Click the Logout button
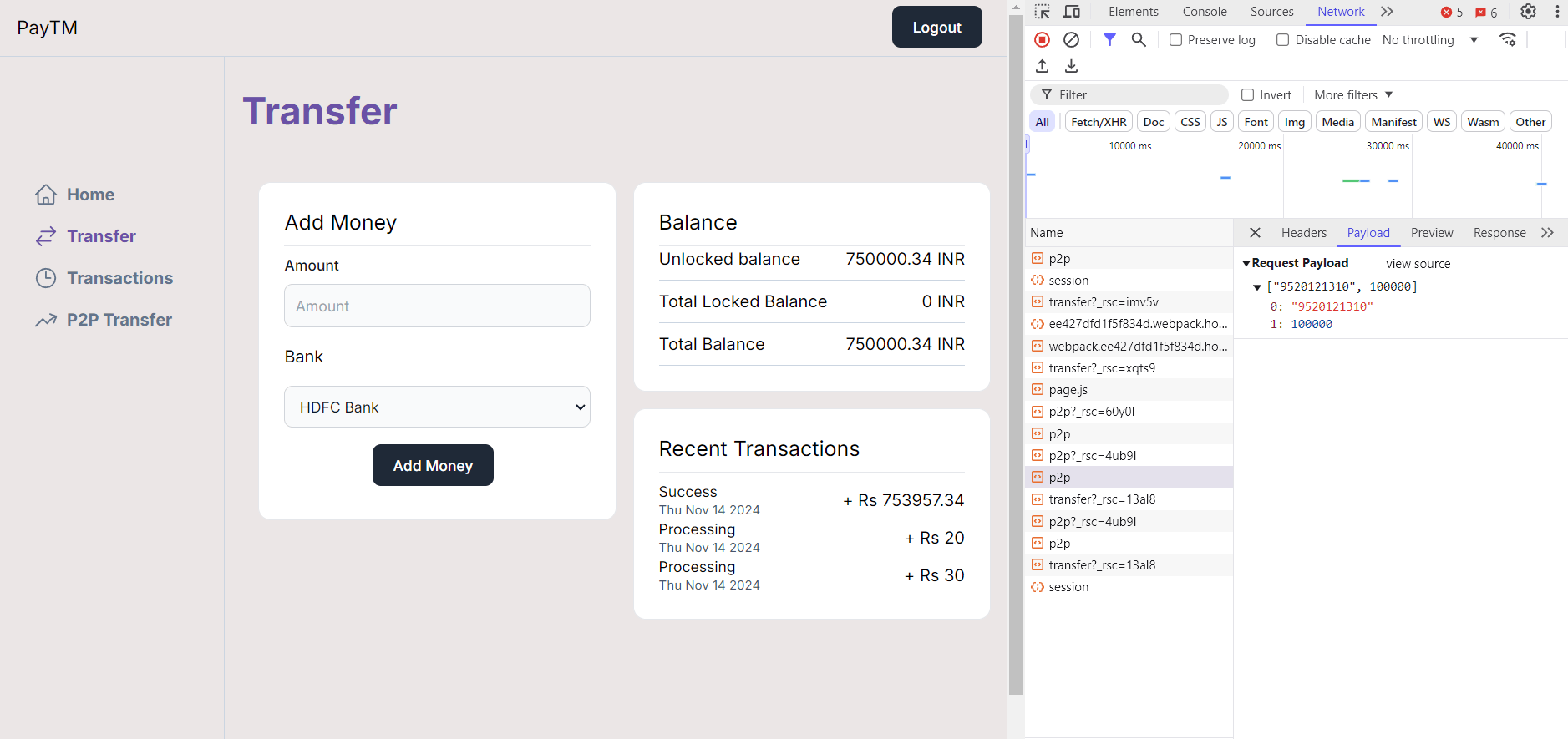Viewport: 1568px width, 739px height. click(937, 27)
